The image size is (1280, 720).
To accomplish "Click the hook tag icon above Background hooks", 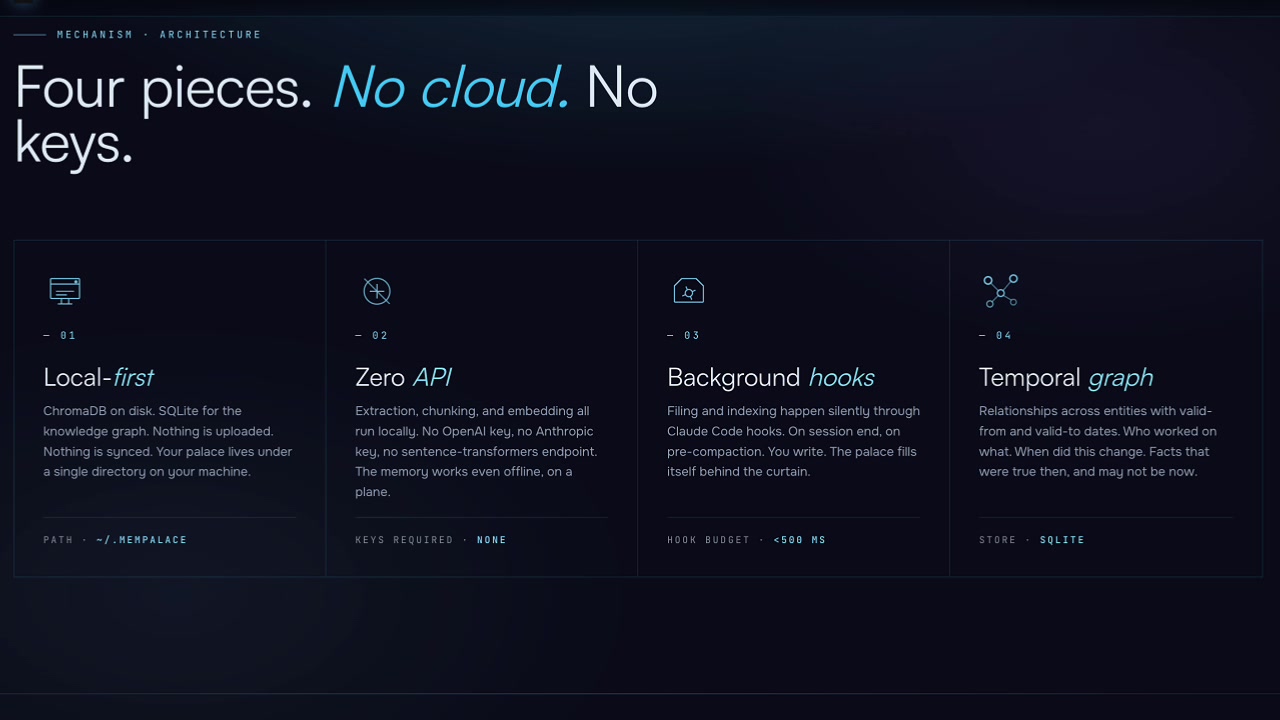I will pos(688,291).
